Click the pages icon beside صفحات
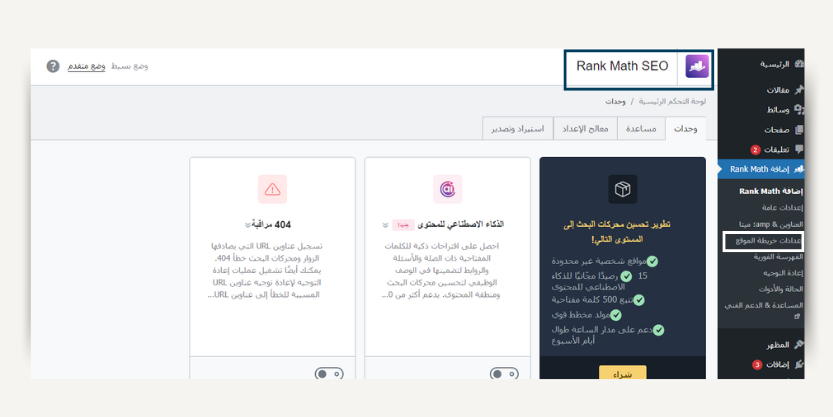The height and width of the screenshot is (417, 833). point(798,130)
